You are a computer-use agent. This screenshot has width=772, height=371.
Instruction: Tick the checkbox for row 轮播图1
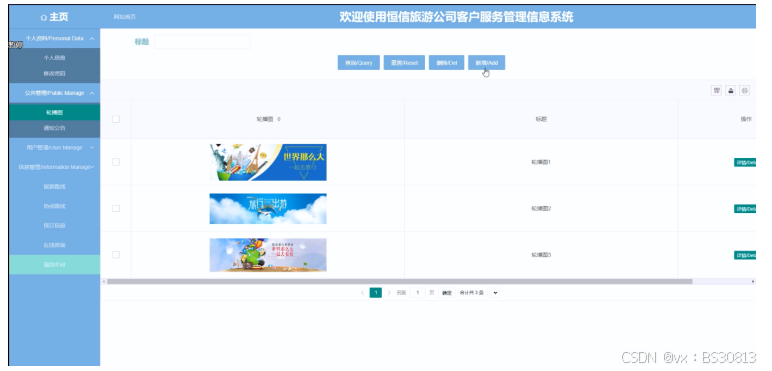[x=116, y=162]
